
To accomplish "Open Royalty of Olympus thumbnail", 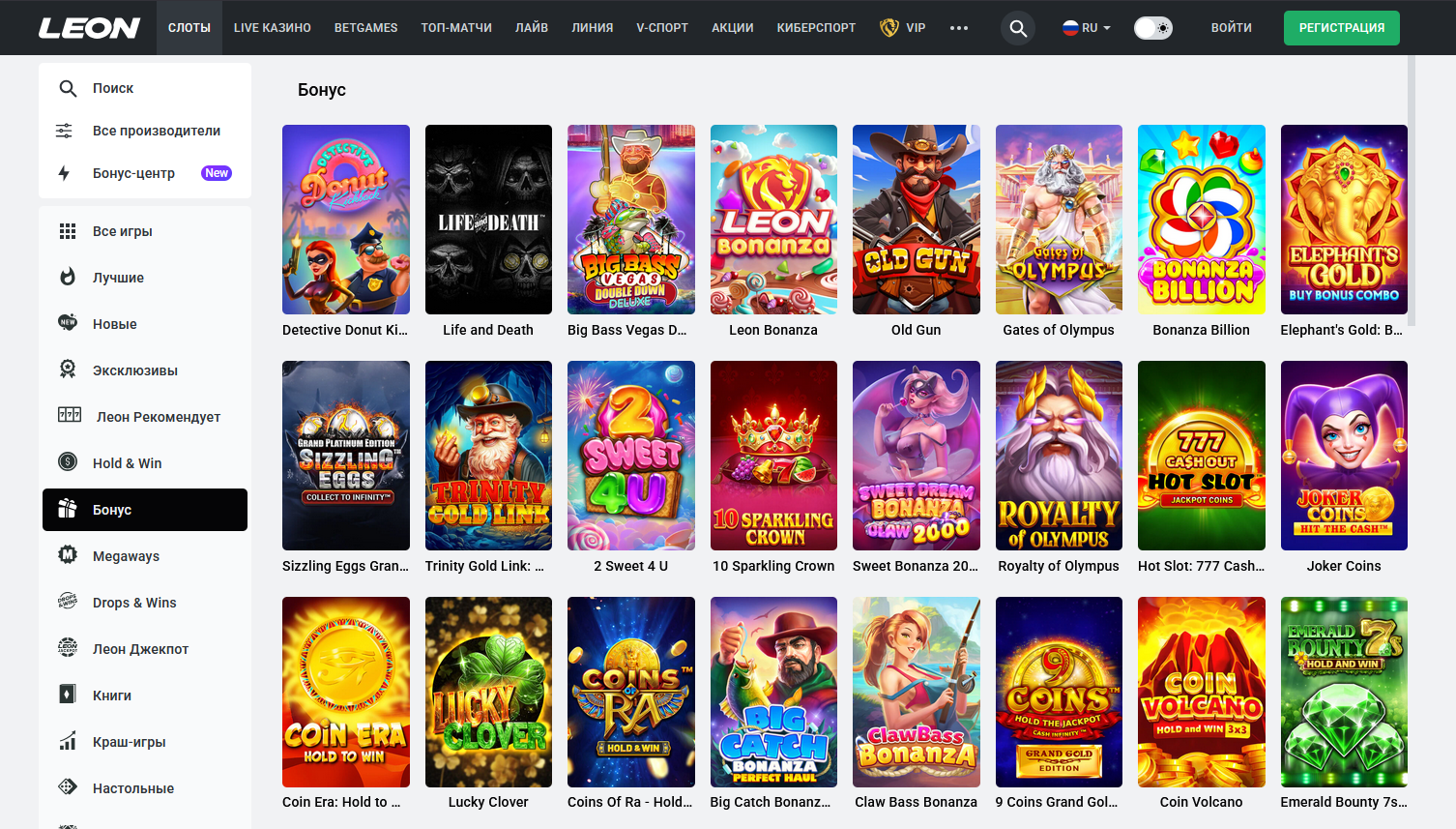I will click(x=1059, y=456).
